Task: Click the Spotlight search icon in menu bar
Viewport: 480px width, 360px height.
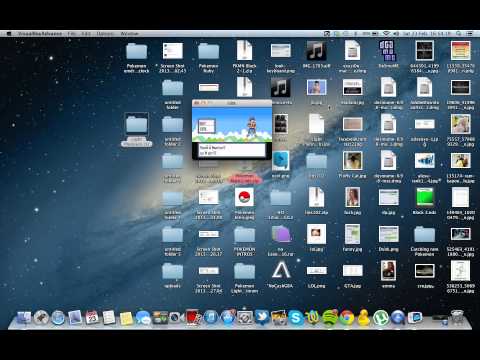Action: [x=459, y=34]
